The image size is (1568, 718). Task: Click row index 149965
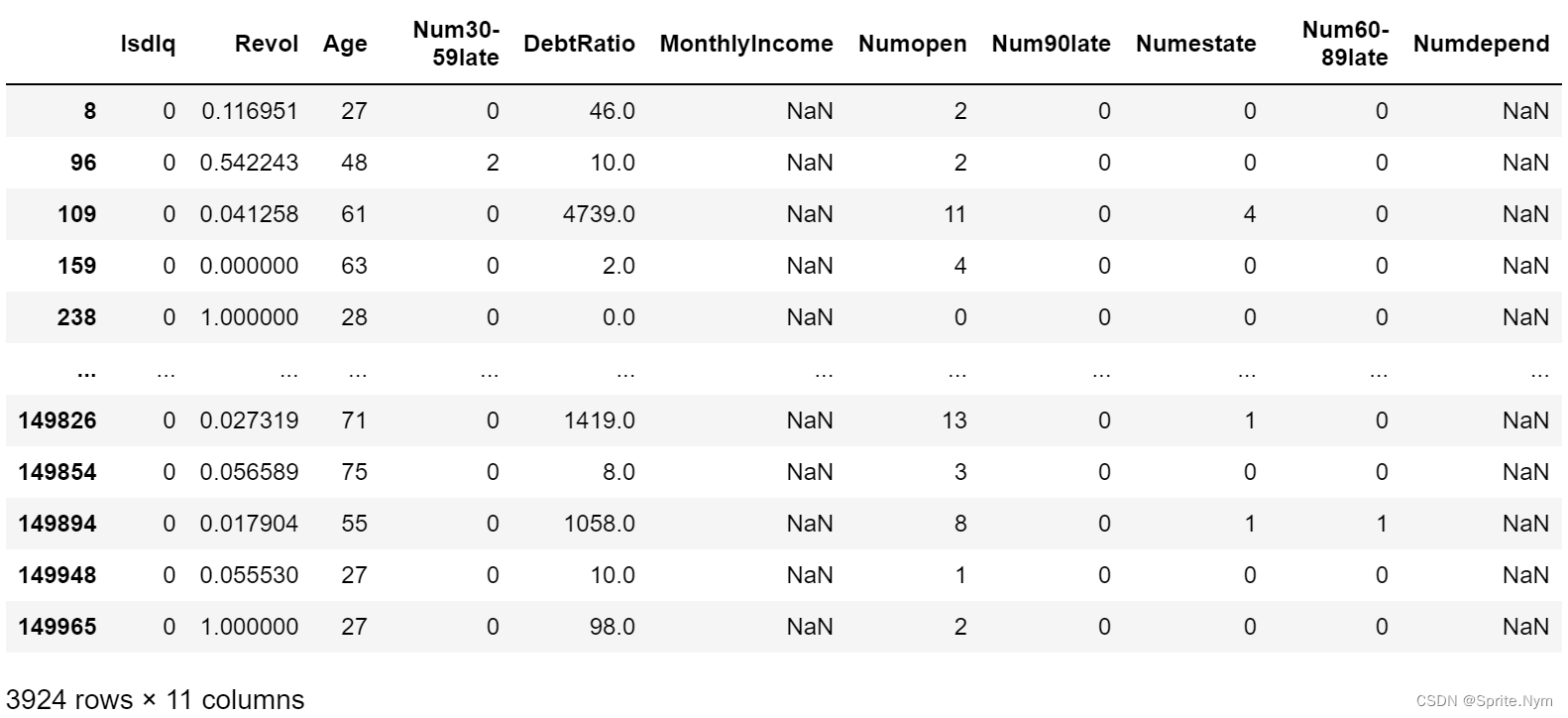pos(57,627)
